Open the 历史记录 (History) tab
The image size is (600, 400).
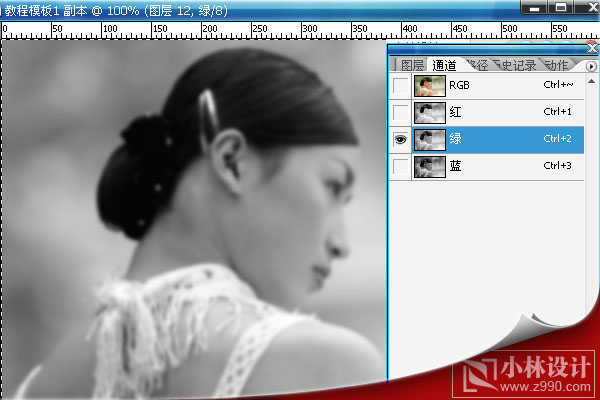[515, 65]
